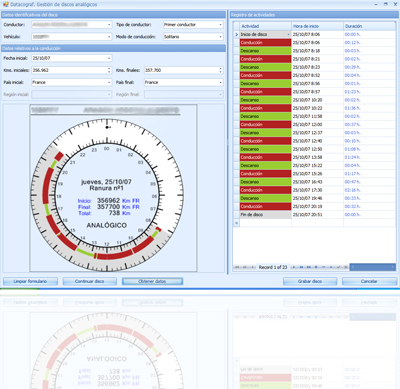This screenshot has width=400, height=389.
Task: Click the Record 1 of 23 label
Action: (273, 267)
